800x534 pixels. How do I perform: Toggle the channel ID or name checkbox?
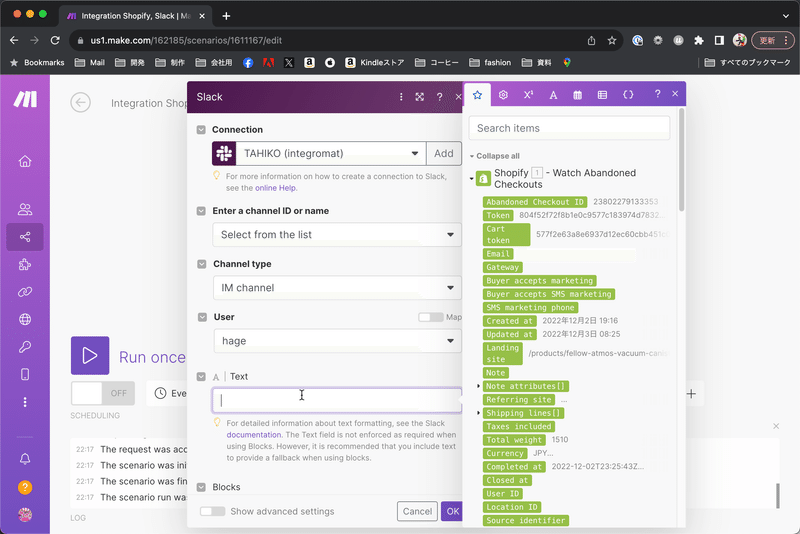tap(201, 211)
